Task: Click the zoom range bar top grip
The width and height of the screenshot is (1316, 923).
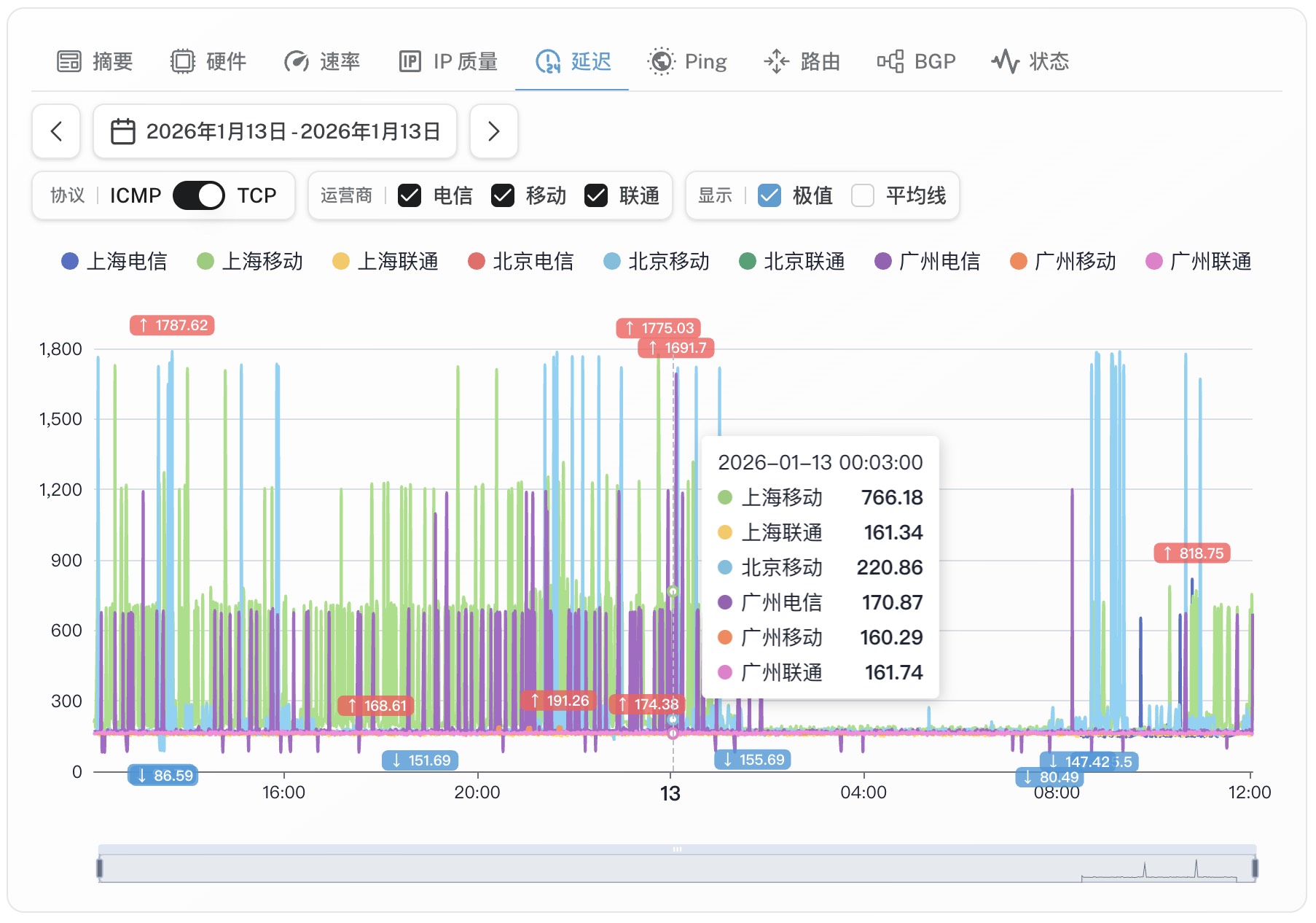Action: (x=677, y=849)
